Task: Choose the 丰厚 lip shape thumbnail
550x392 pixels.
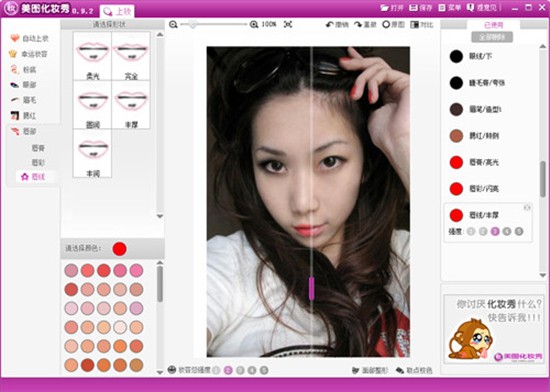Action: [x=131, y=105]
